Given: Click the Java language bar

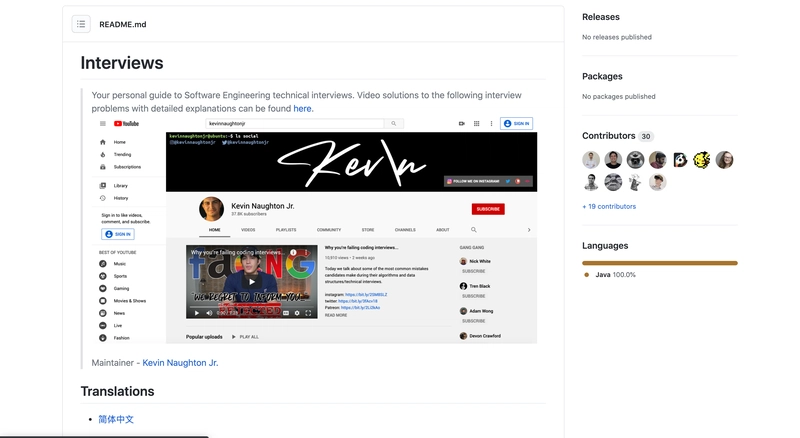Looking at the screenshot, I should click(660, 263).
